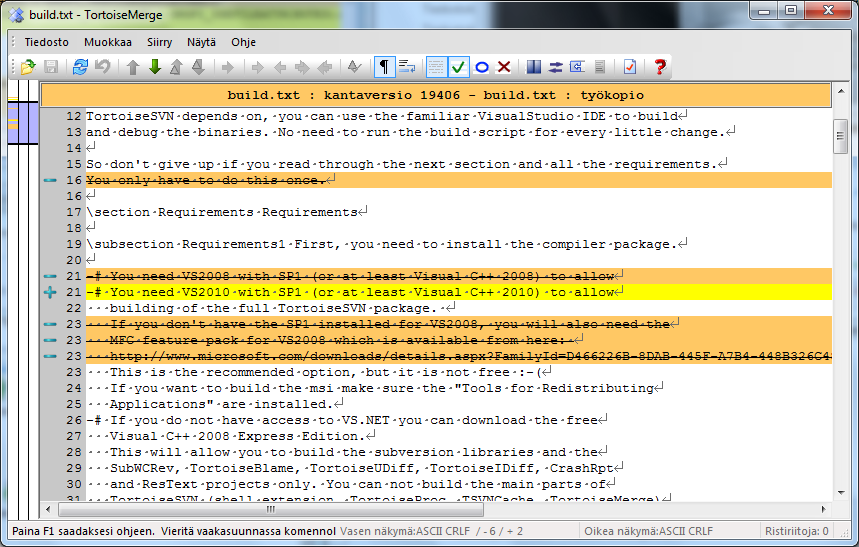Click the horizontal scrollbar thumb

click(x=271, y=509)
